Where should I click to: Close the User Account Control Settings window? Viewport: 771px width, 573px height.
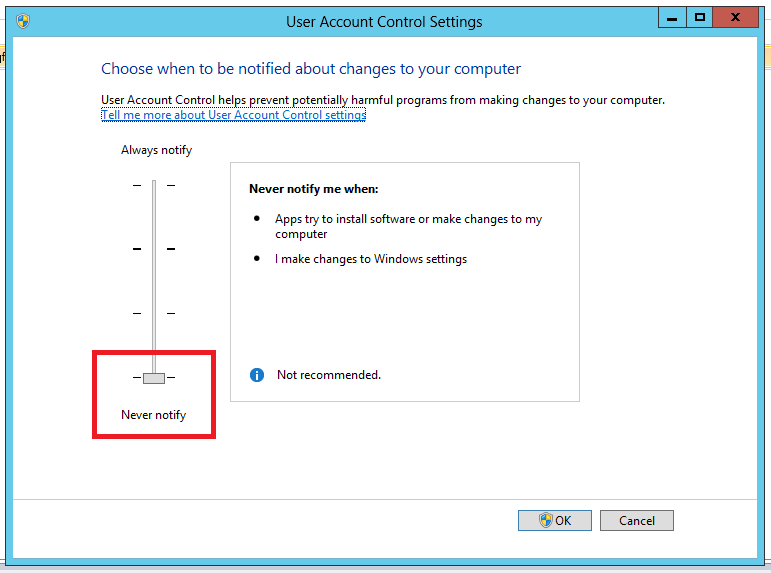[x=737, y=17]
